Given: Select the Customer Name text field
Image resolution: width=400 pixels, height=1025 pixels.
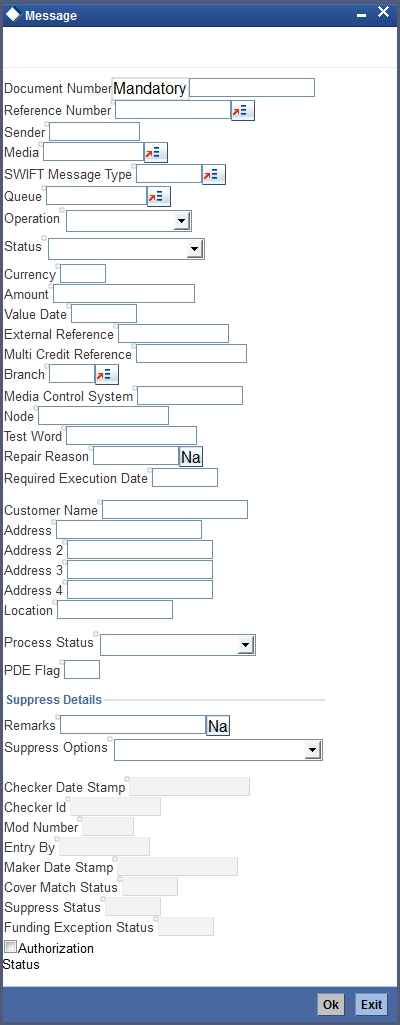Looking at the screenshot, I should [175, 510].
